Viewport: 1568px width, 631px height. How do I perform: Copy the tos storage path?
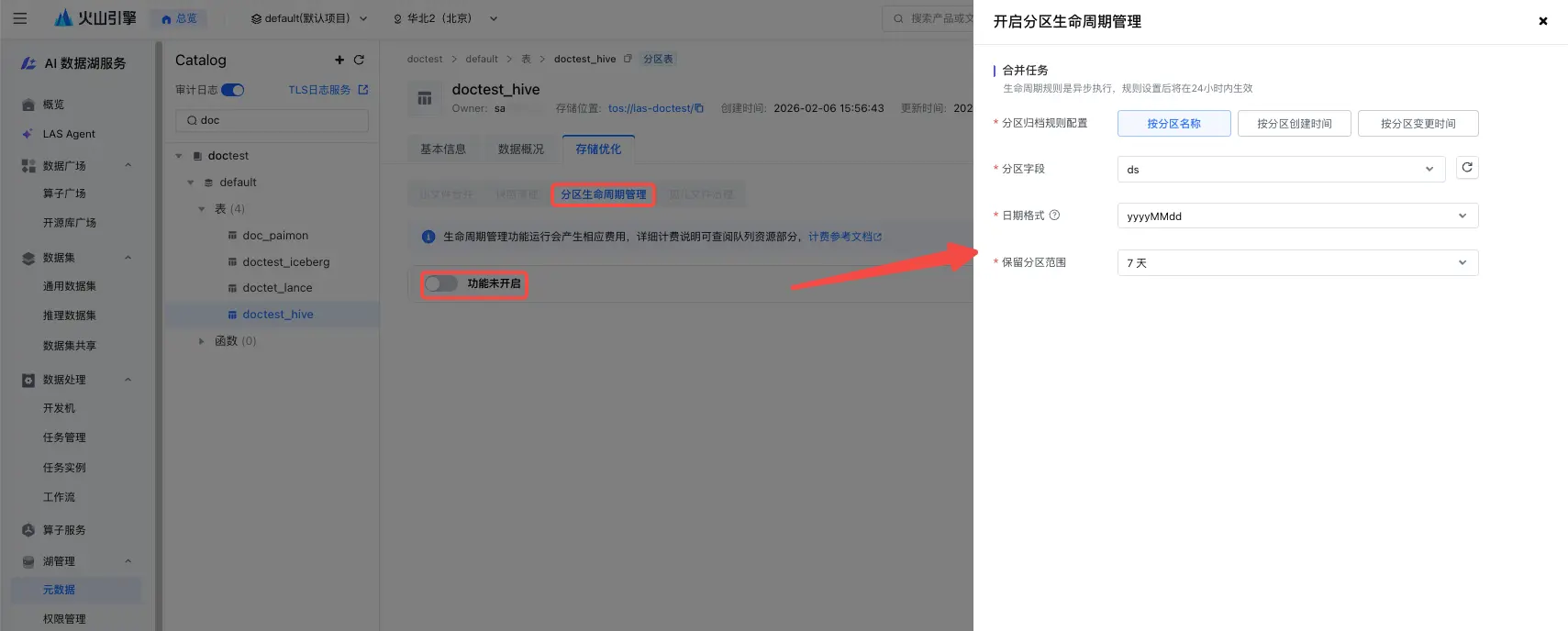tap(699, 108)
